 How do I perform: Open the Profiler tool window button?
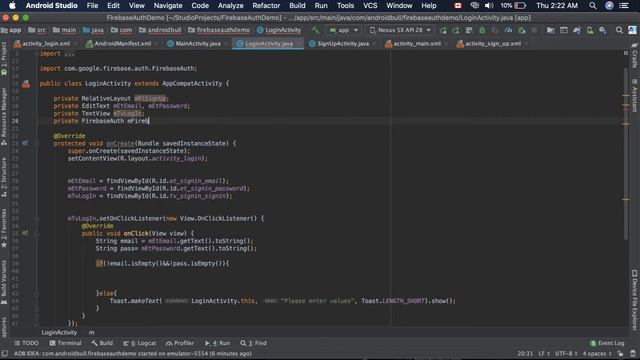point(180,343)
